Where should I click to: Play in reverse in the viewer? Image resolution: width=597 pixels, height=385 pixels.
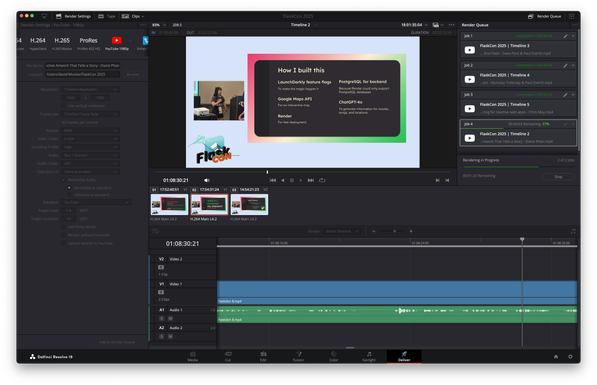coord(283,180)
